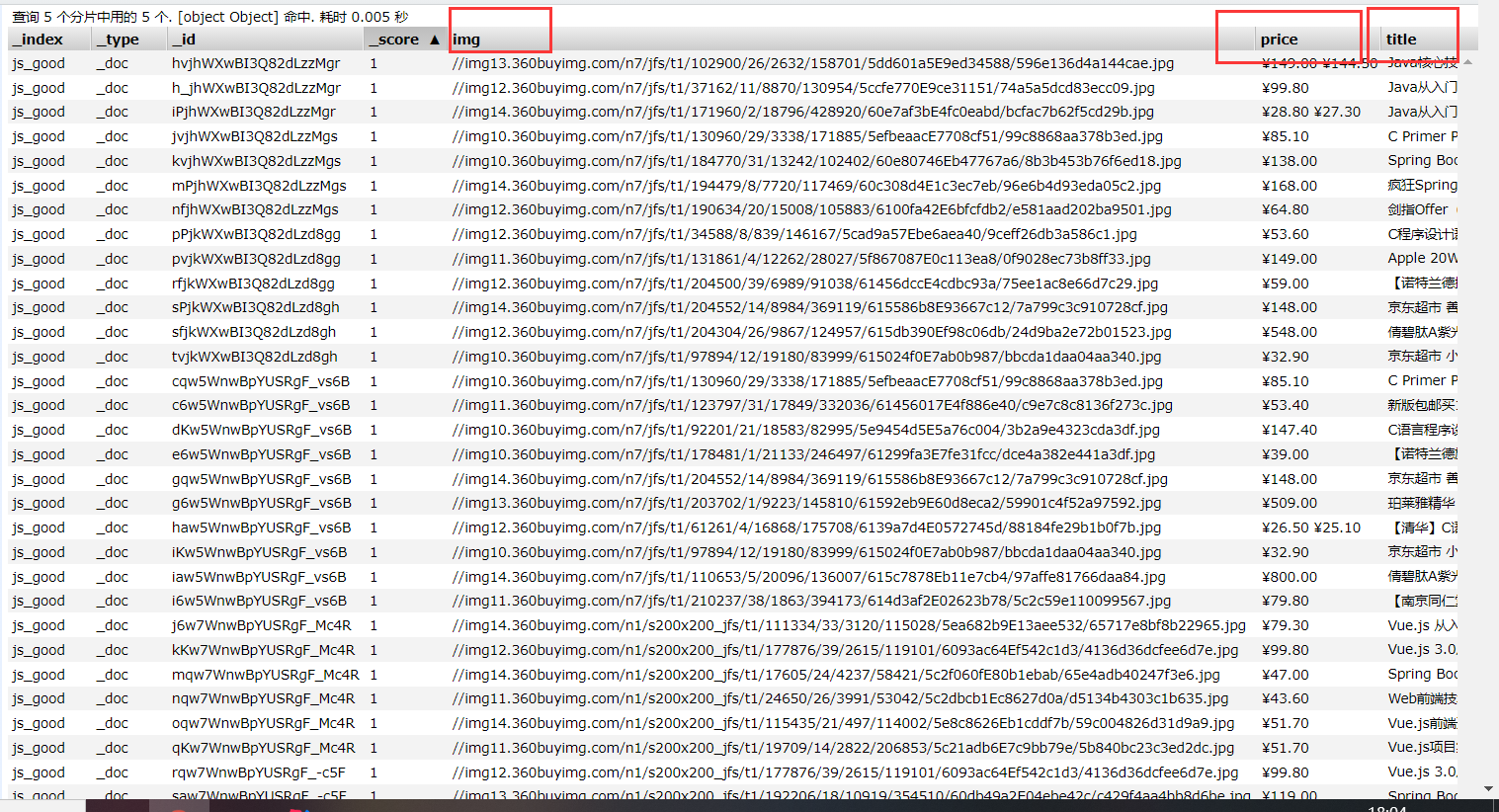Click price ¥168.00 cell
The width and height of the screenshot is (1499, 812).
[x=1290, y=186]
